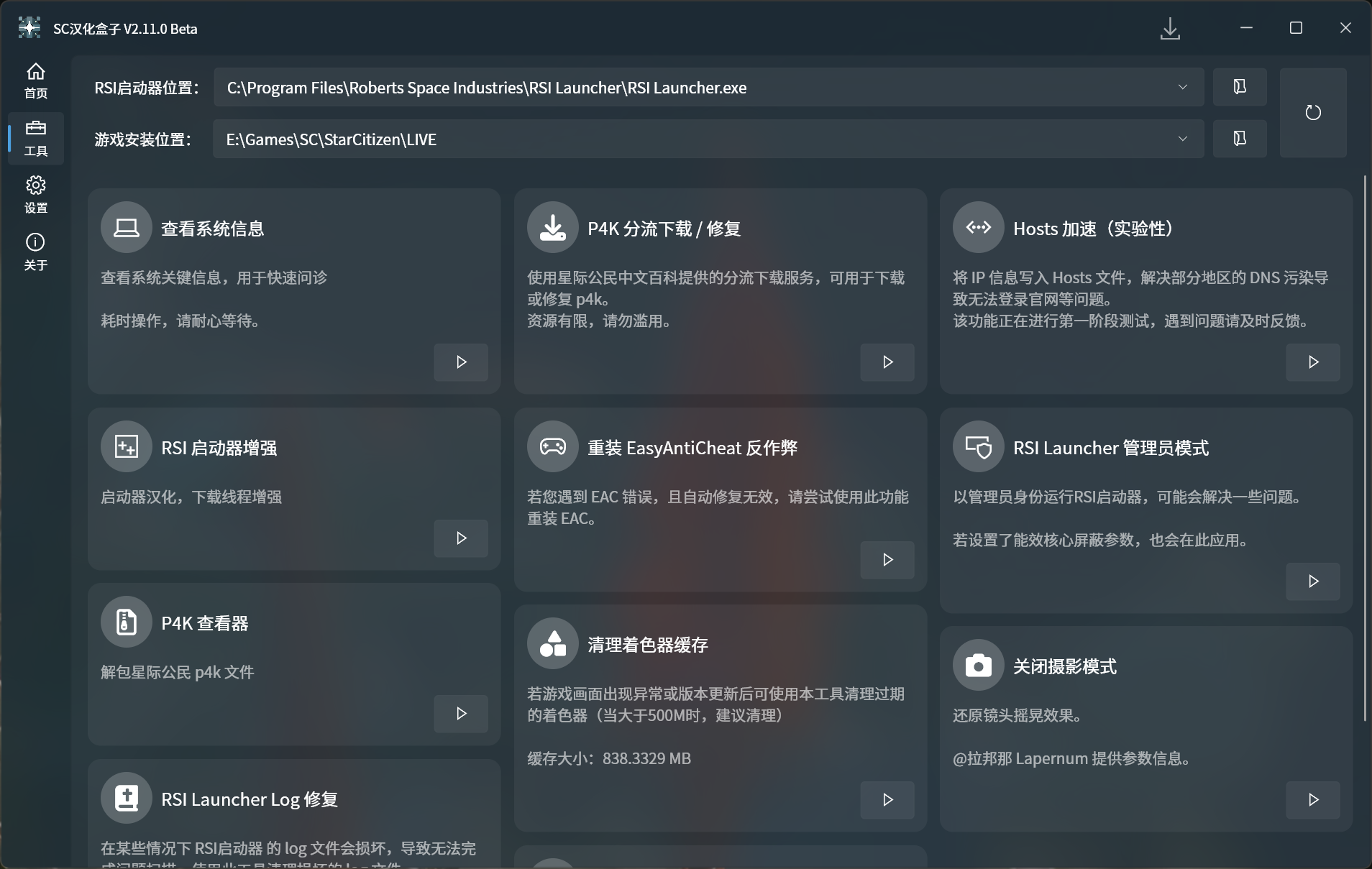Click the laptop icon of 查看系统信息

(x=127, y=228)
